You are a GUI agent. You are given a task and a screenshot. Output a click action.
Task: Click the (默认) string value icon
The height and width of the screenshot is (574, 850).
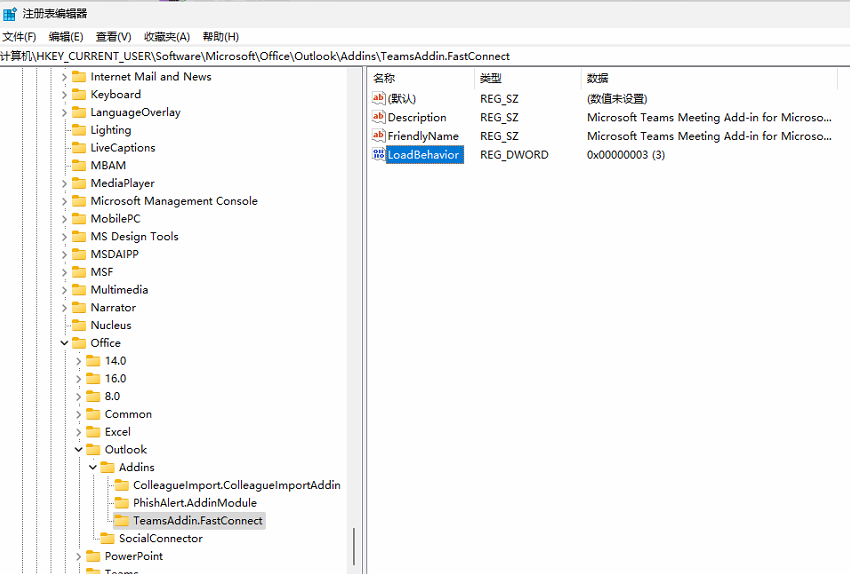(x=378, y=98)
